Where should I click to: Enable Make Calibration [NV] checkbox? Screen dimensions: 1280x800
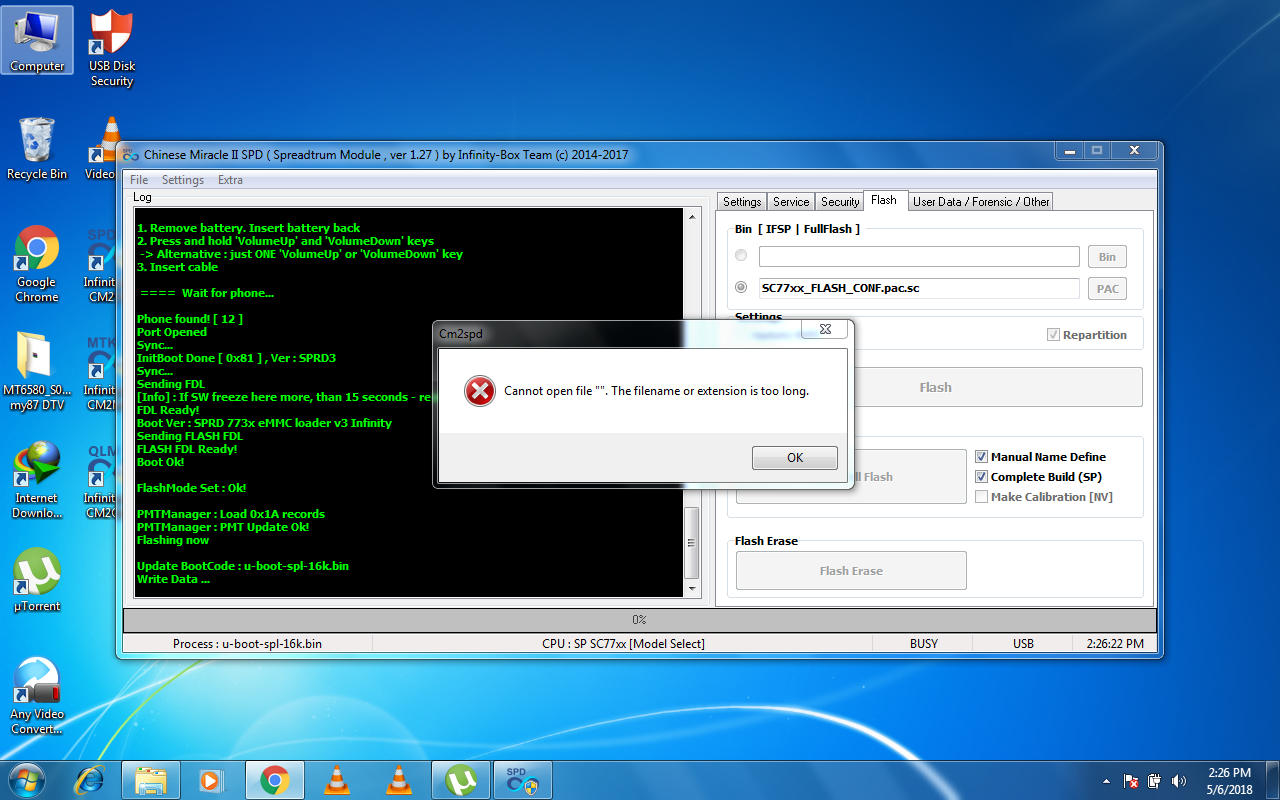pos(981,497)
